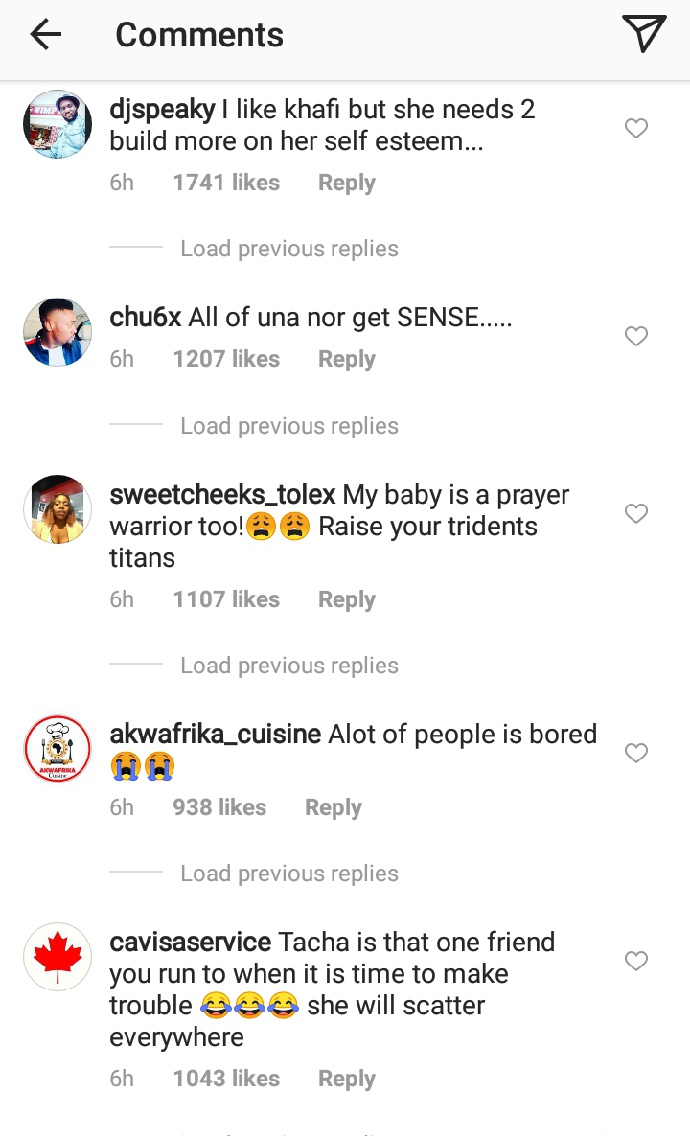Viewport: 690px width, 1136px height.
Task: Tap the akwafrika_cuisine chef logo avatar
Action: (58, 749)
